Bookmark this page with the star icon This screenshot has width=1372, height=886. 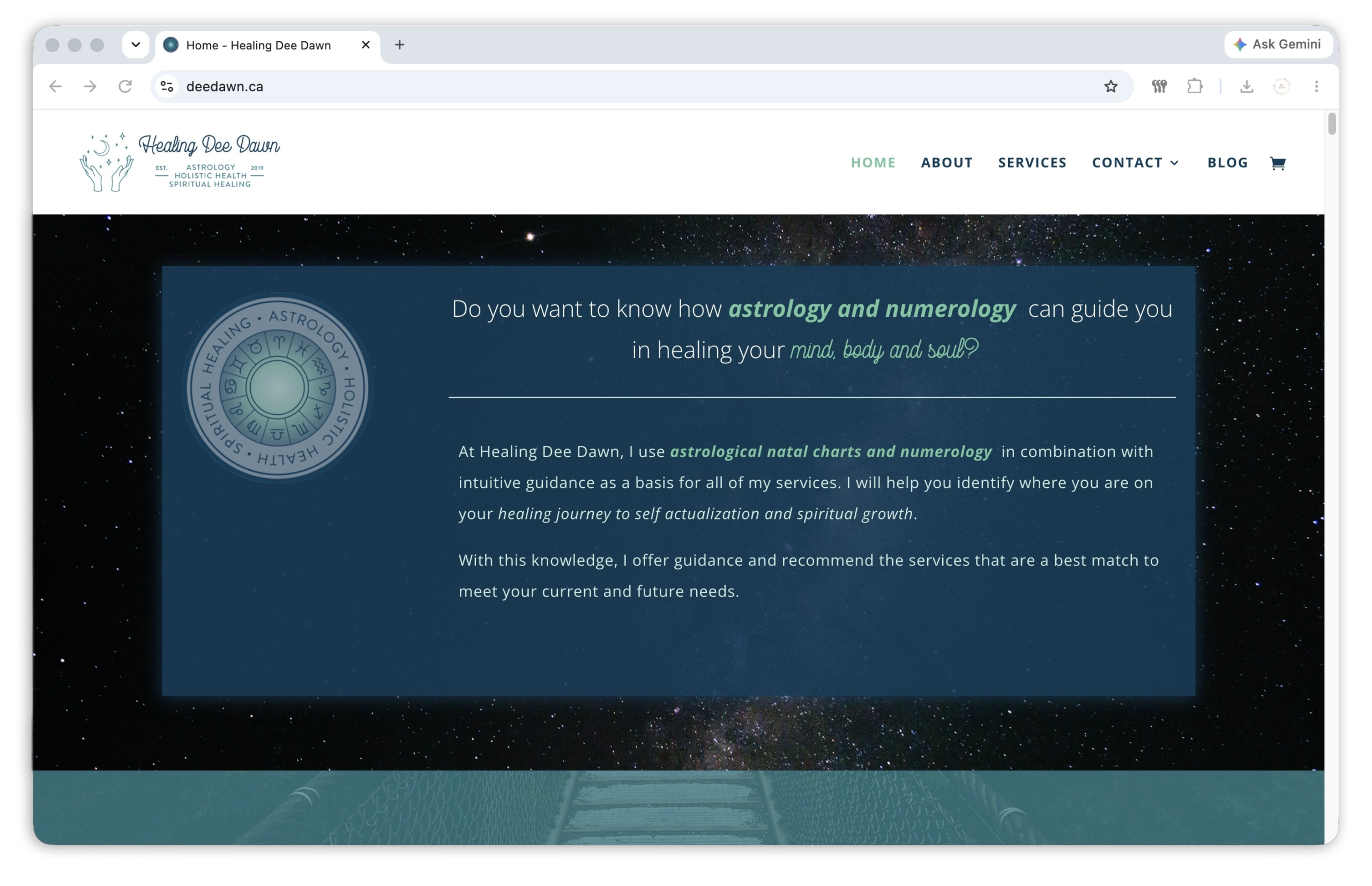pos(1110,86)
